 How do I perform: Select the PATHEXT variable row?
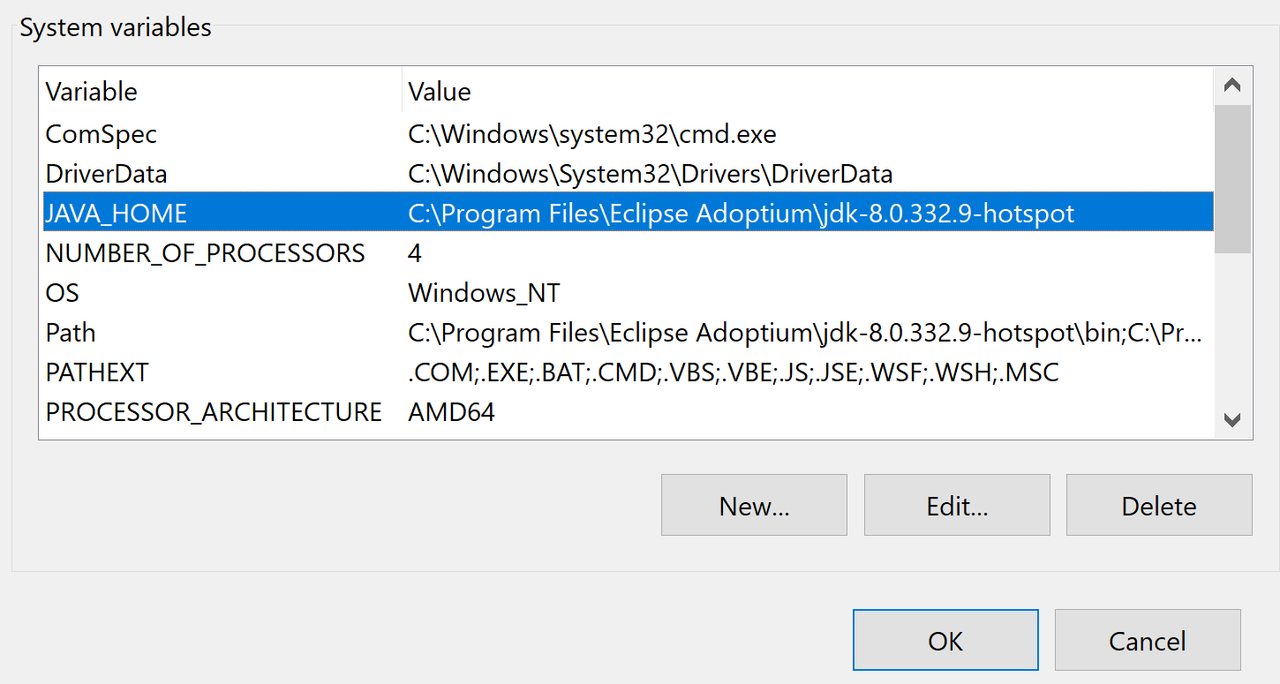click(x=97, y=372)
